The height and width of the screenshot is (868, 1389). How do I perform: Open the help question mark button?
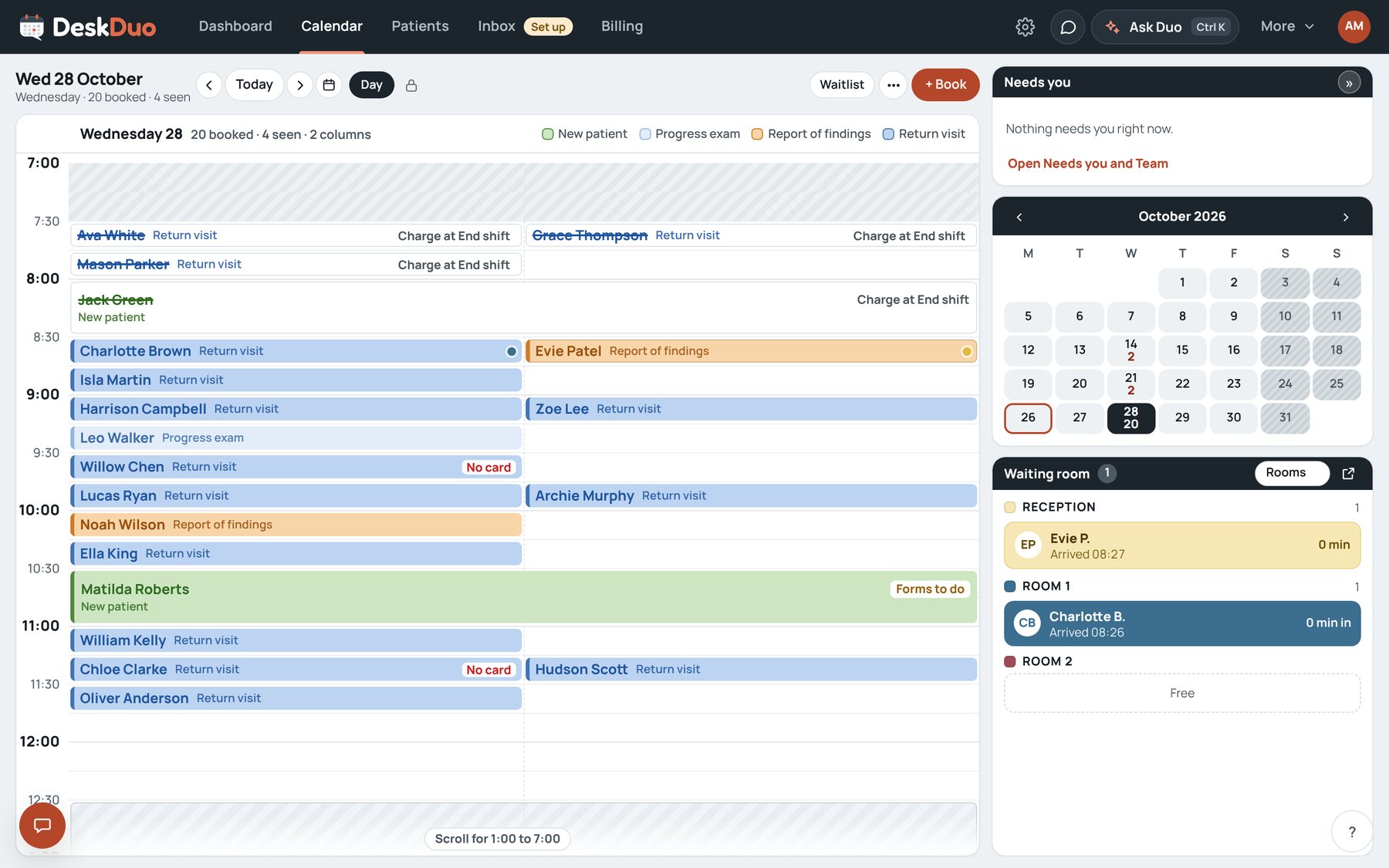pyautogui.click(x=1352, y=832)
